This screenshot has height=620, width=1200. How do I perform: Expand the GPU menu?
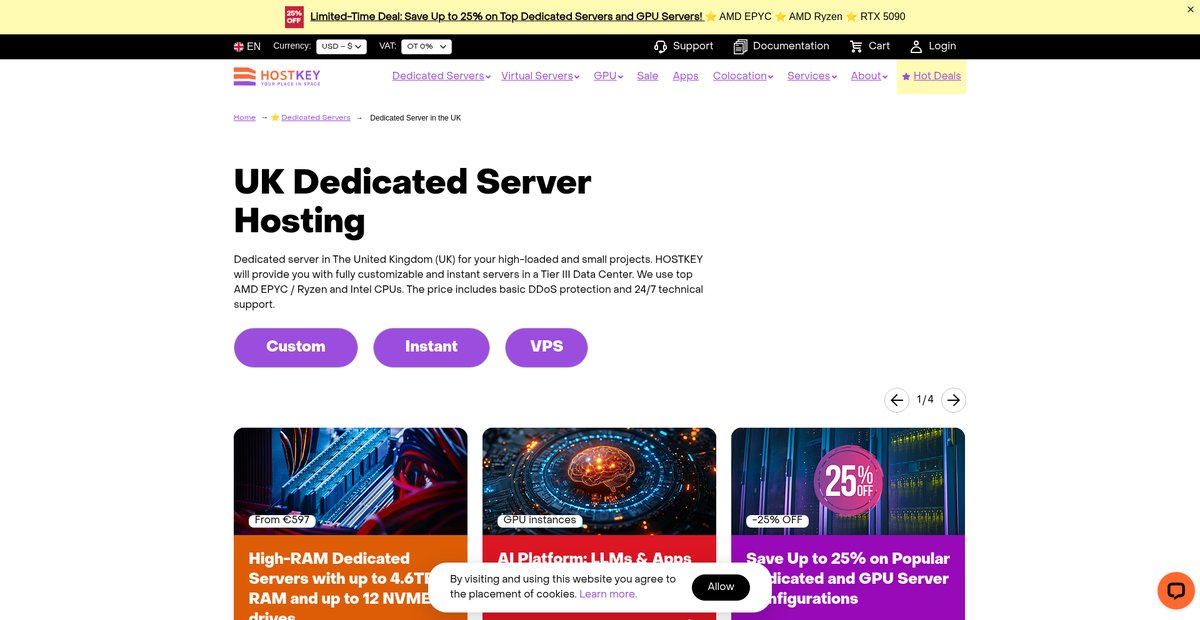608,76
